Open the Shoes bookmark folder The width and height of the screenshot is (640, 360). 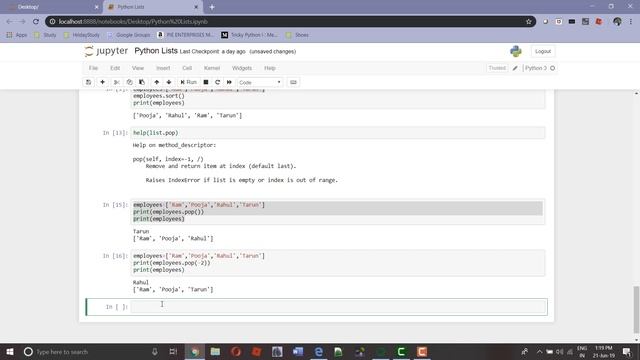(298, 35)
